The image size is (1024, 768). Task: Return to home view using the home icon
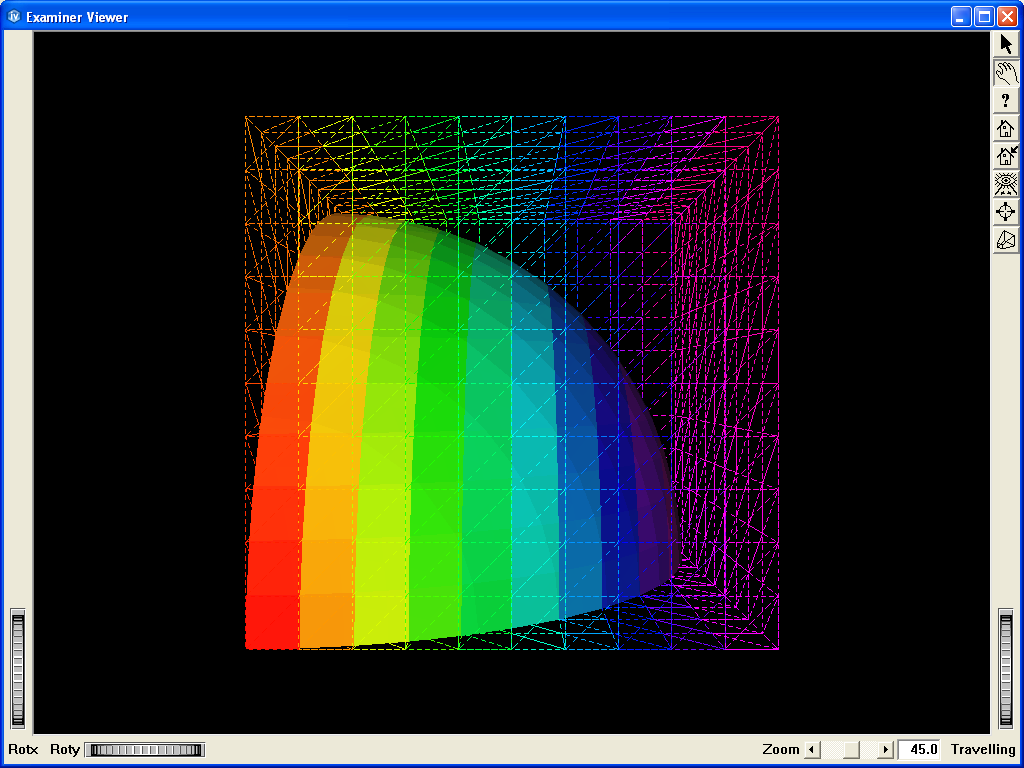tap(1005, 128)
